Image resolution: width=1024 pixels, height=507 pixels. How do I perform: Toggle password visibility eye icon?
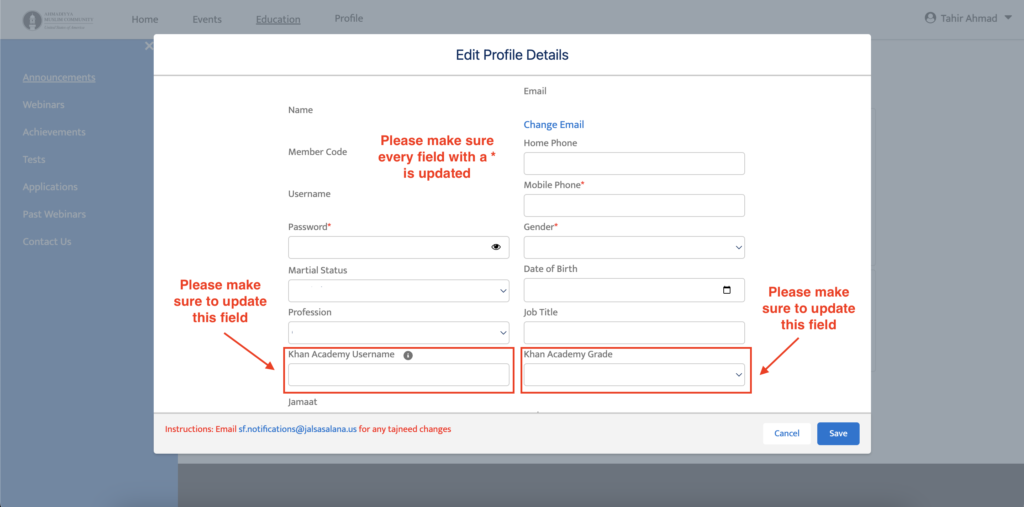[496, 247]
